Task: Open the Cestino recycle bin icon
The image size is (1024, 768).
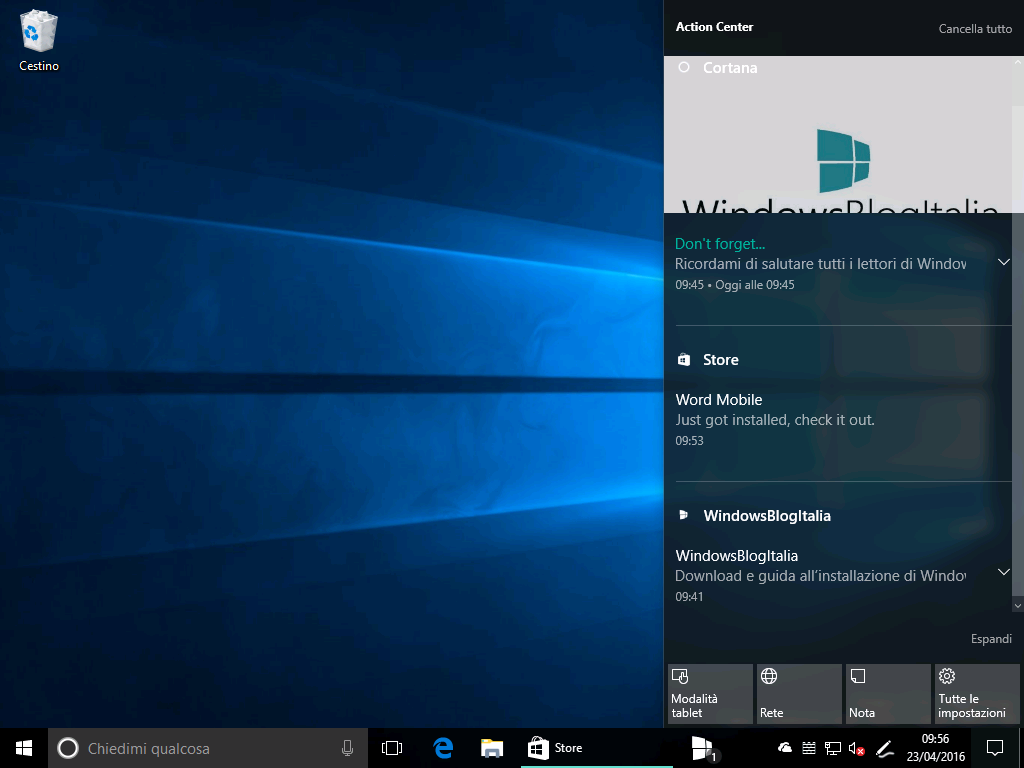Action: 39,40
